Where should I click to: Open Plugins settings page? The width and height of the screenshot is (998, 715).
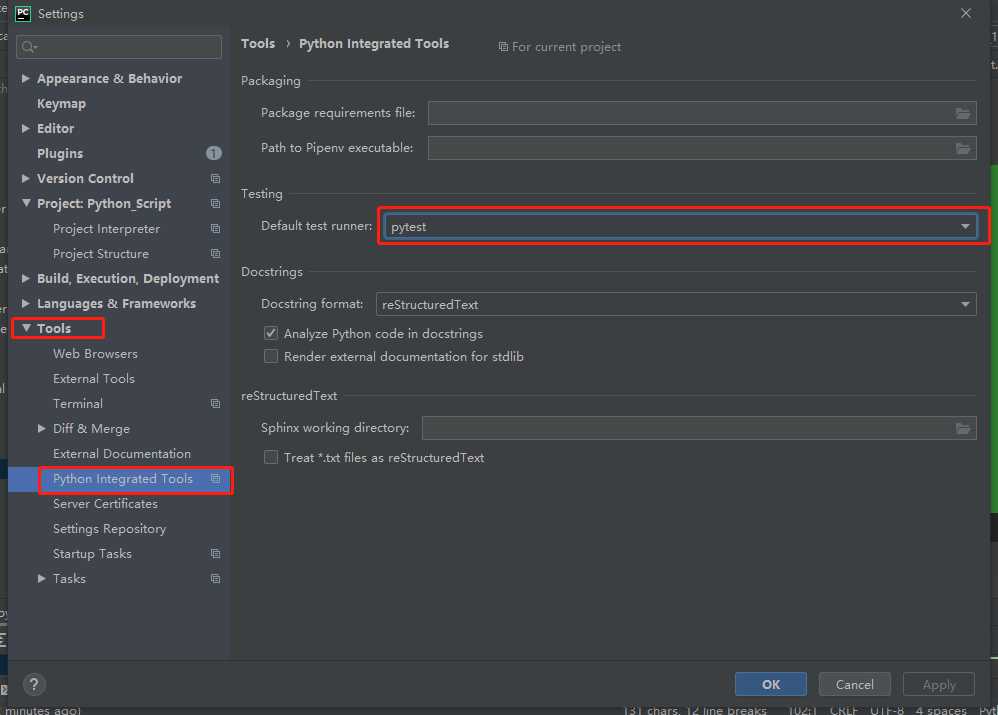[60, 153]
